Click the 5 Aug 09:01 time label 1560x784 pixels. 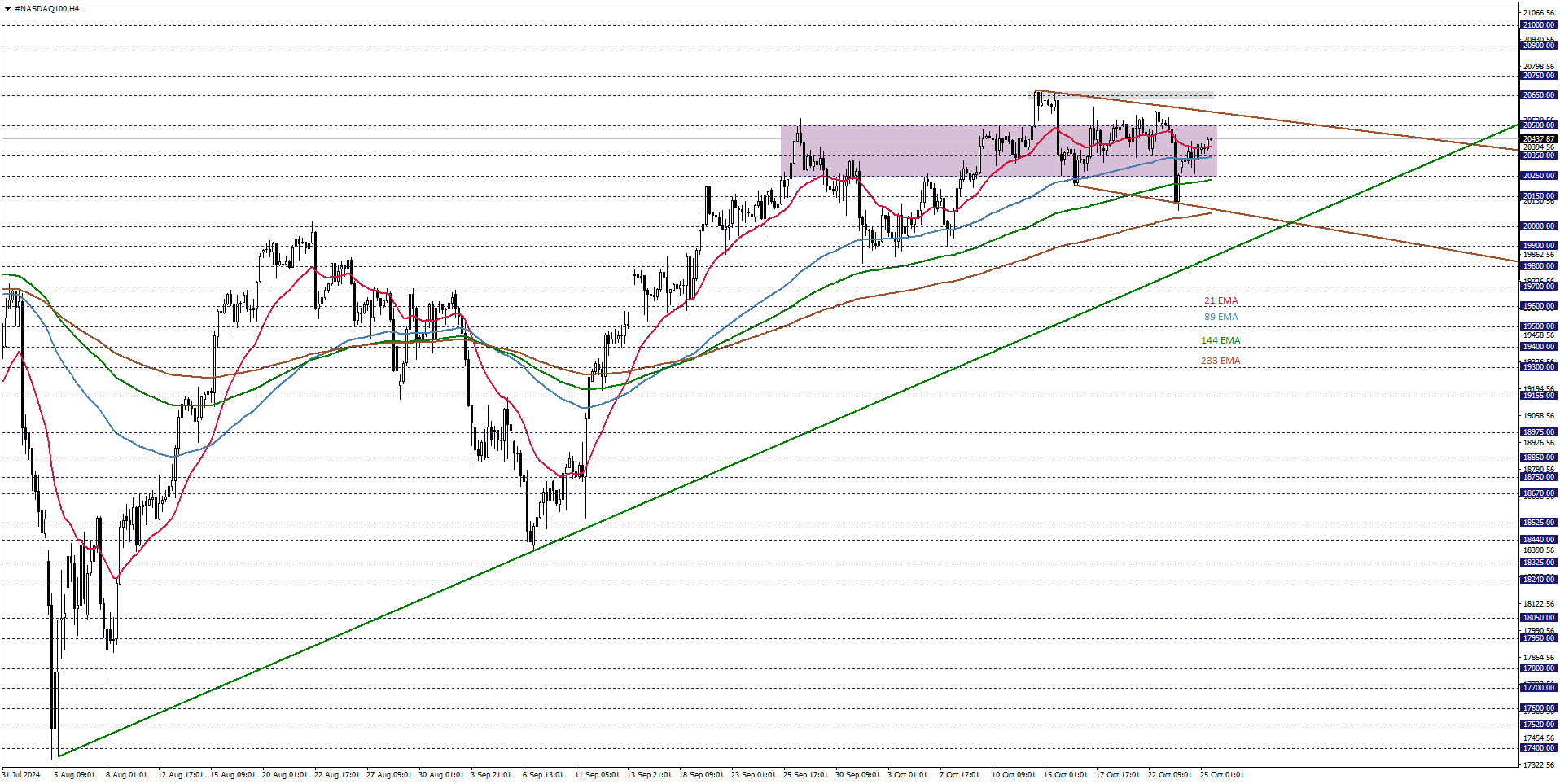[74, 775]
